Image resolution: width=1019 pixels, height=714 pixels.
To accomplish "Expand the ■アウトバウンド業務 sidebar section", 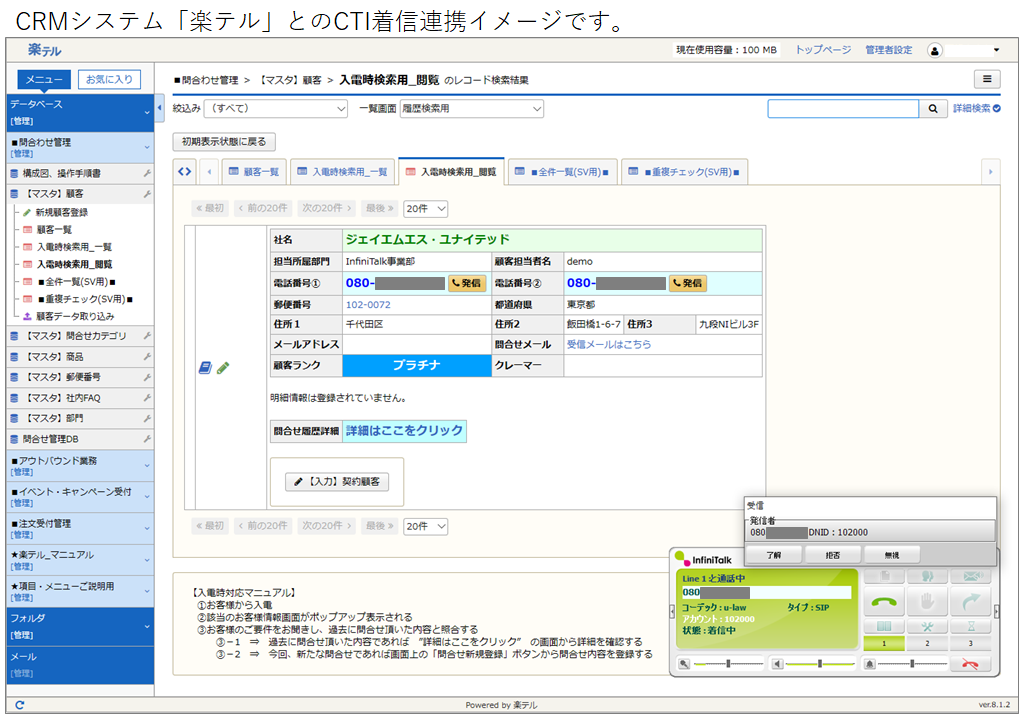I will [x=79, y=466].
